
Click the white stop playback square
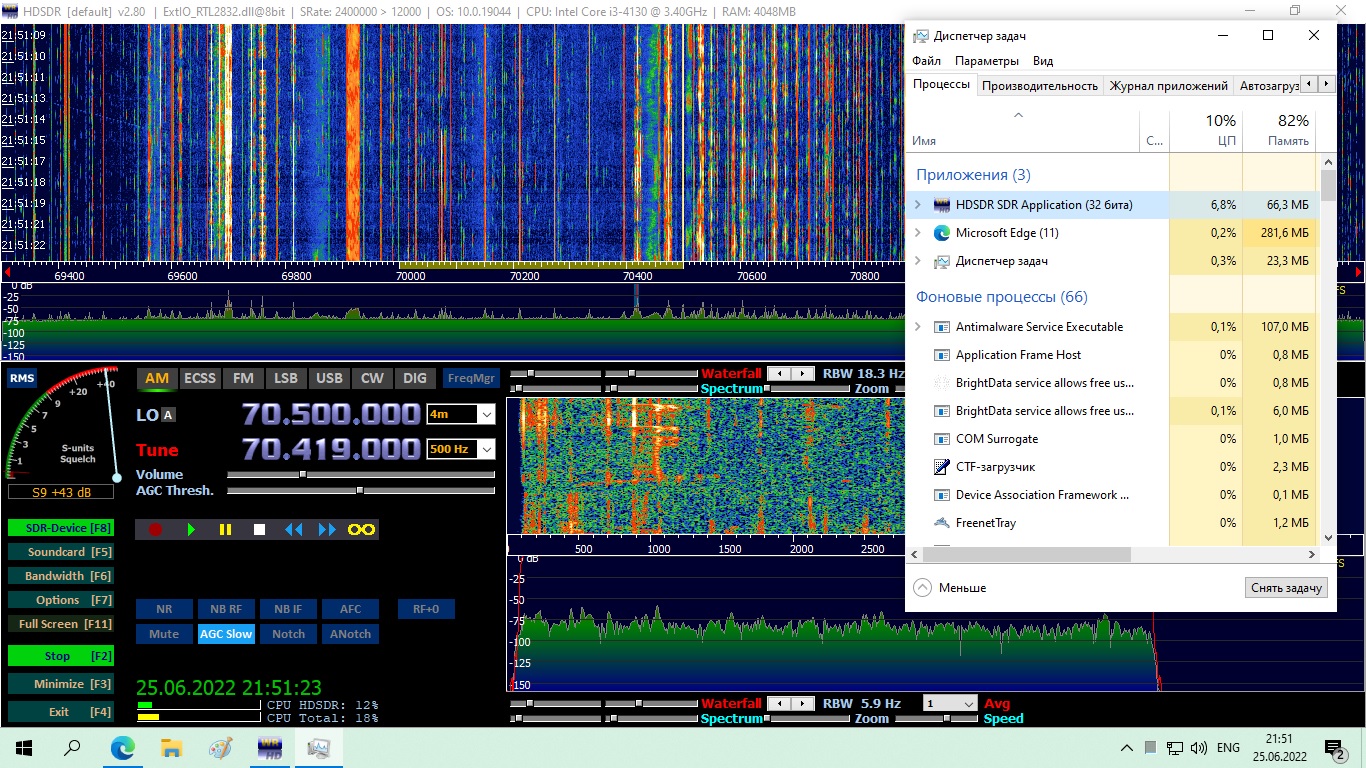[x=259, y=530]
